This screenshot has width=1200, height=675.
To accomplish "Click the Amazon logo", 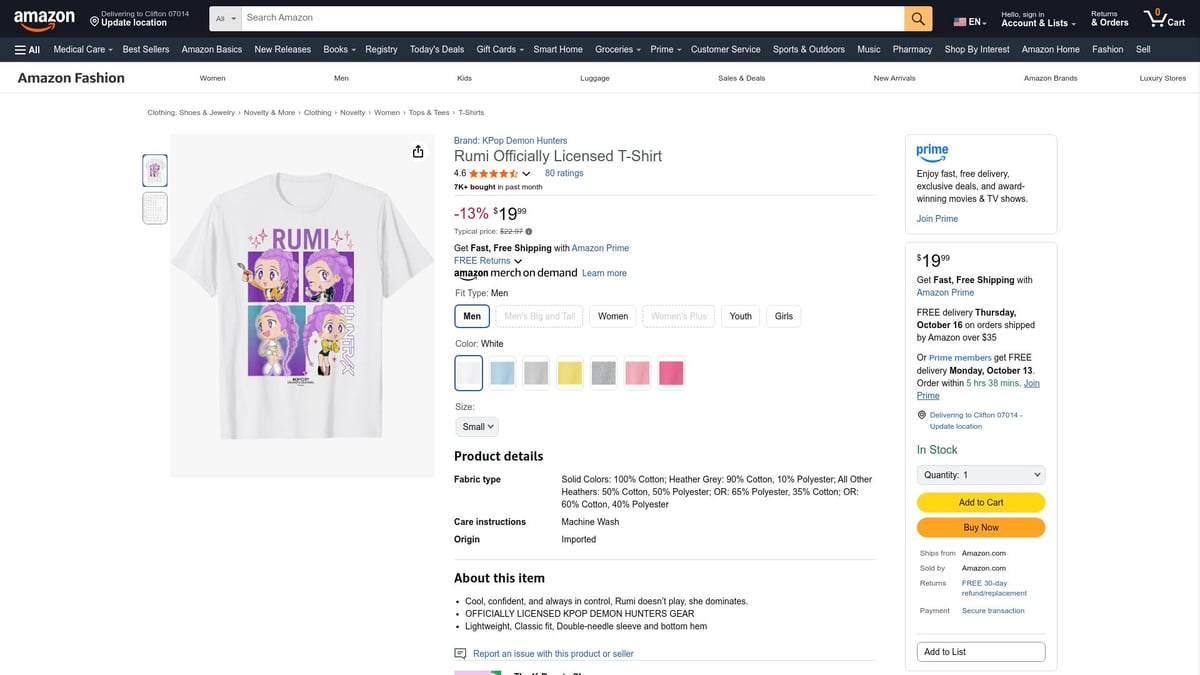I will coord(44,17).
